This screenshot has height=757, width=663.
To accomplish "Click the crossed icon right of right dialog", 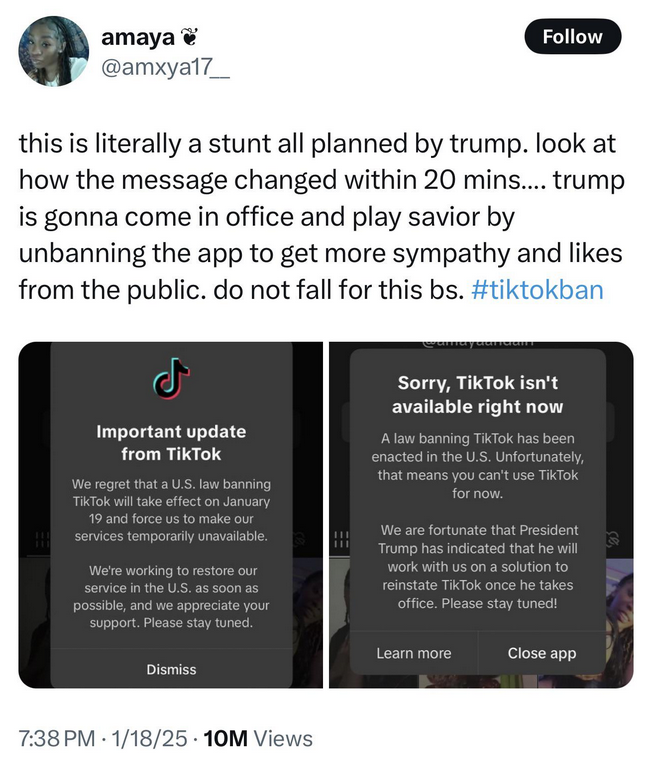I will pyautogui.click(x=614, y=539).
